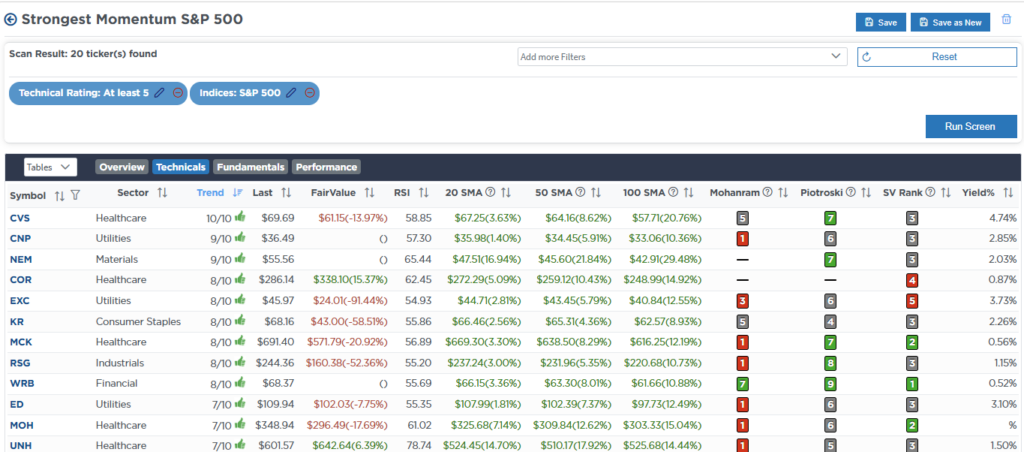Switch to the Performance tab
This screenshot has width=1024, height=452.
(x=327, y=167)
